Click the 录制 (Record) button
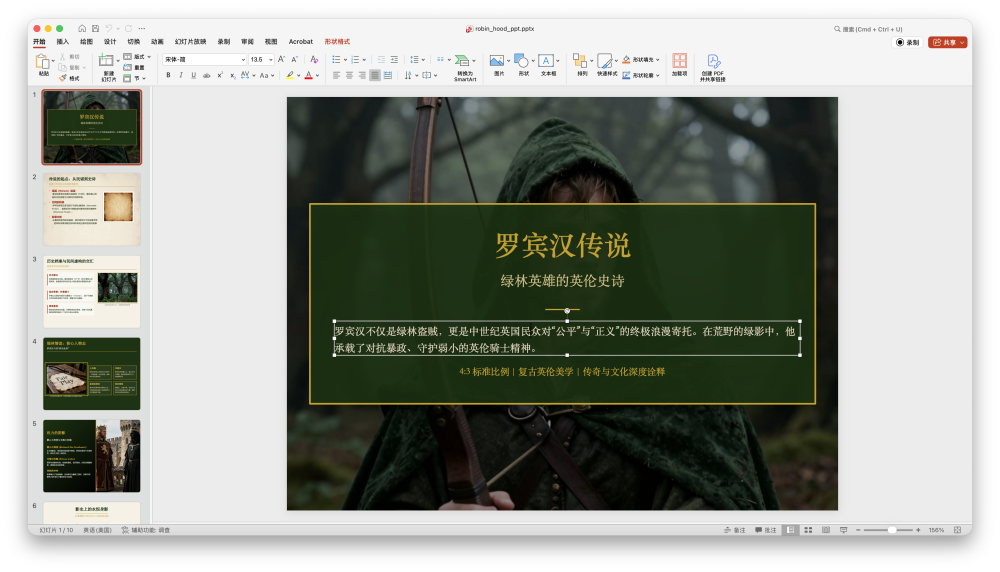Viewport: 1000px width, 572px height. click(907, 42)
